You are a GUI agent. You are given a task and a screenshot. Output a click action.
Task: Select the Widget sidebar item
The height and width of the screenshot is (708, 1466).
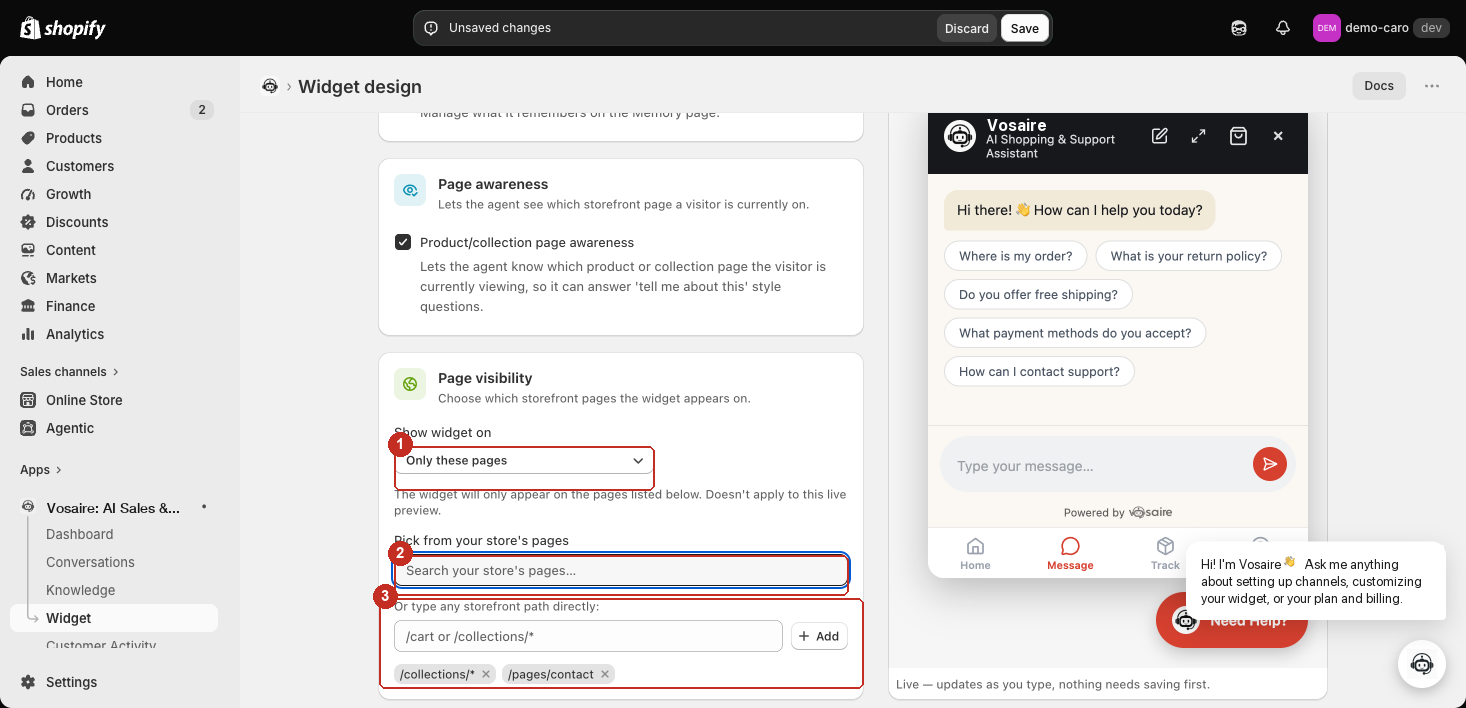(114, 618)
